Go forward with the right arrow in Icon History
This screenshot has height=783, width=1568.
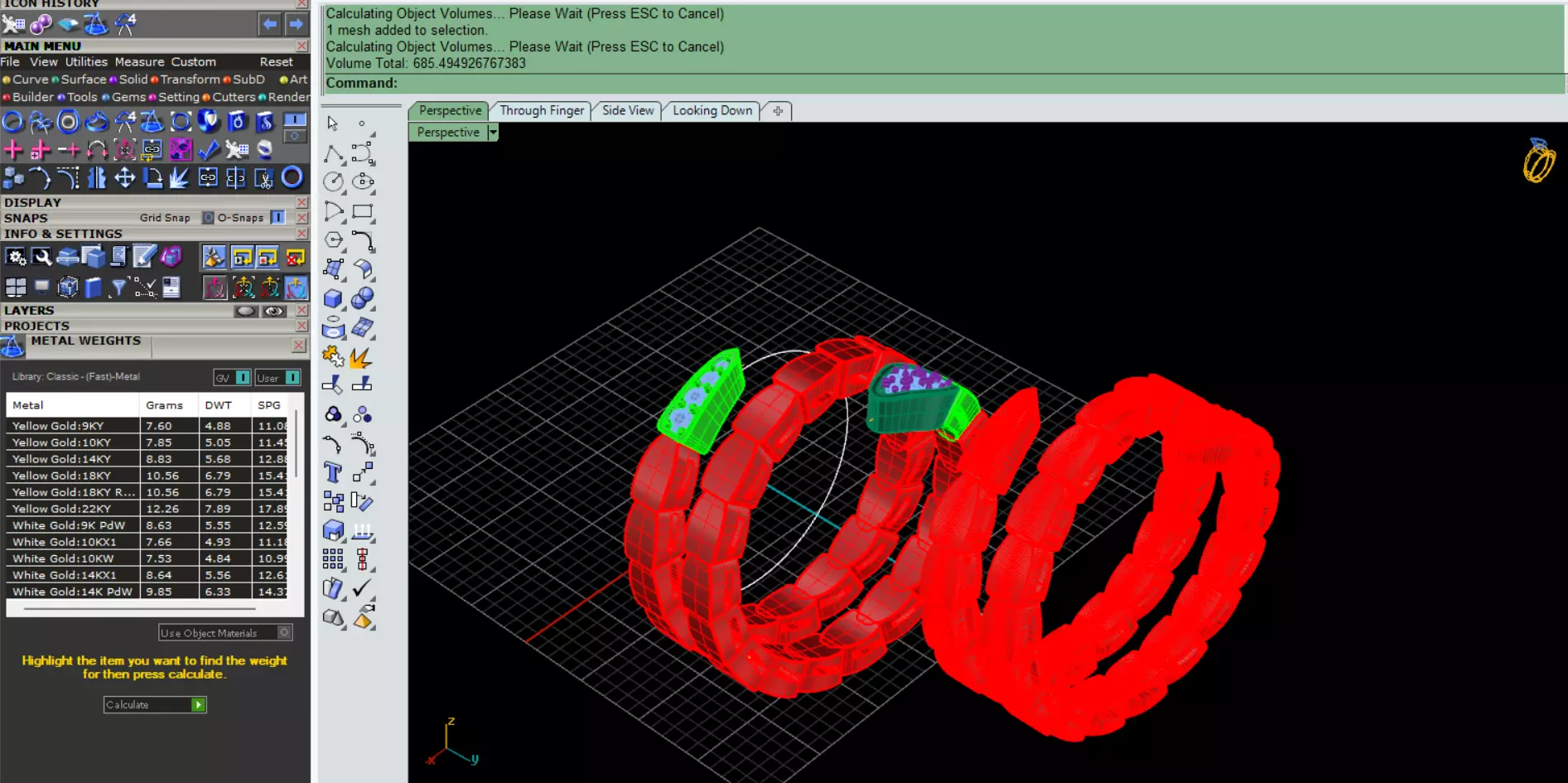tap(296, 24)
